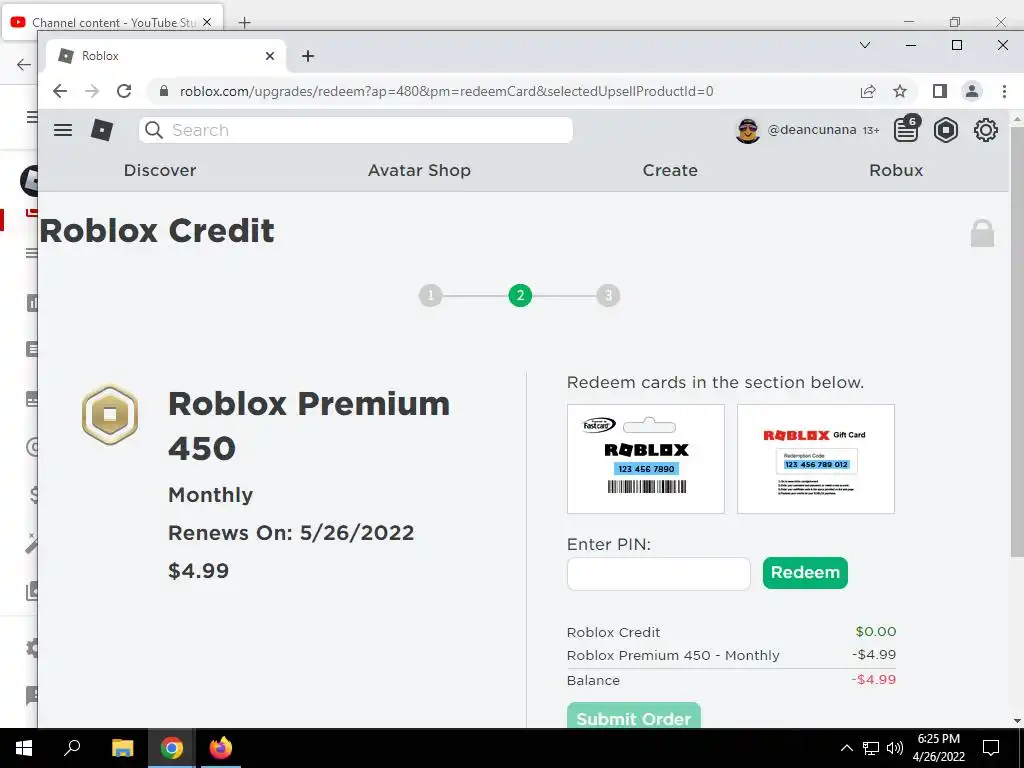The width and height of the screenshot is (1024, 768).
Task: Click the Enter PIN input field
Action: click(659, 573)
